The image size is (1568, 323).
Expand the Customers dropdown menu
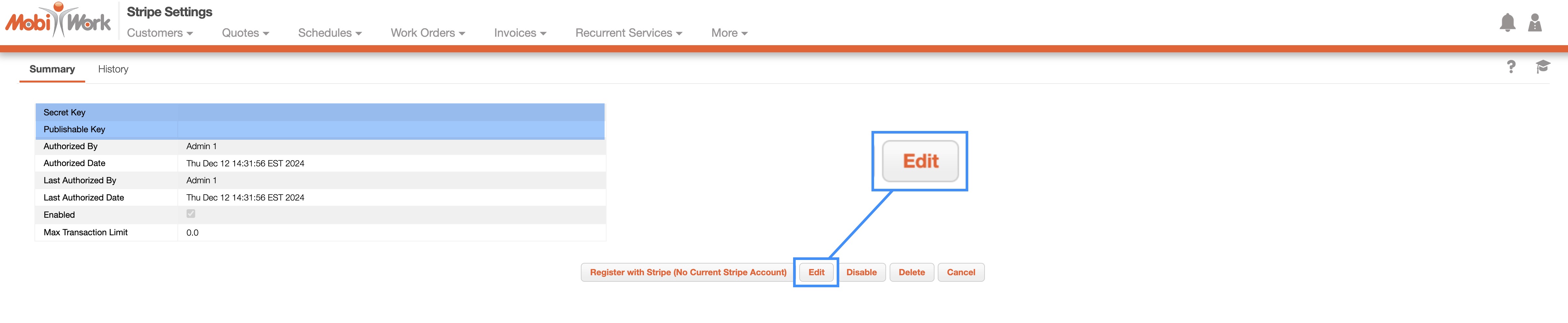coord(160,33)
